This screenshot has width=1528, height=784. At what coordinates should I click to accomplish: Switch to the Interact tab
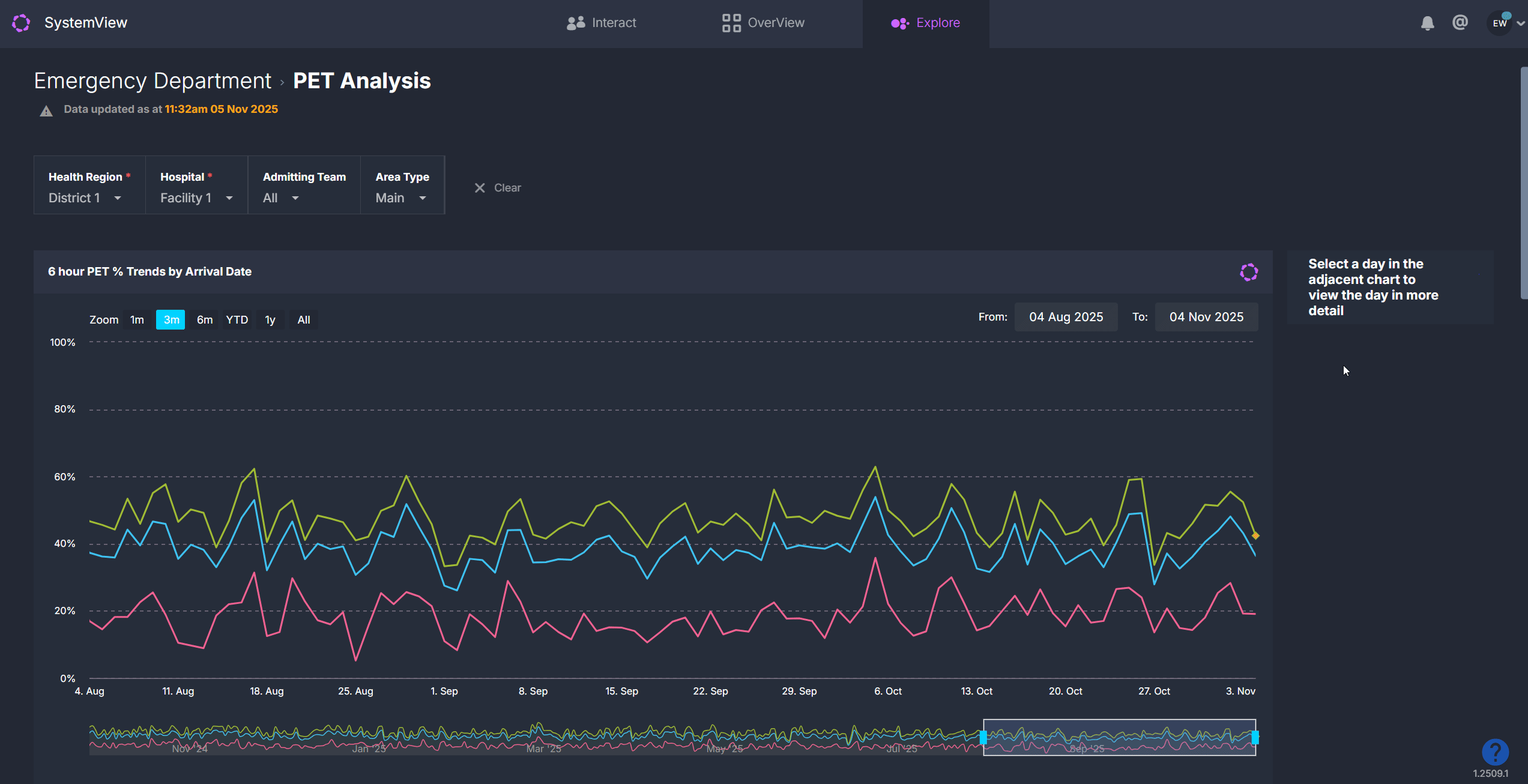pyautogui.click(x=602, y=23)
